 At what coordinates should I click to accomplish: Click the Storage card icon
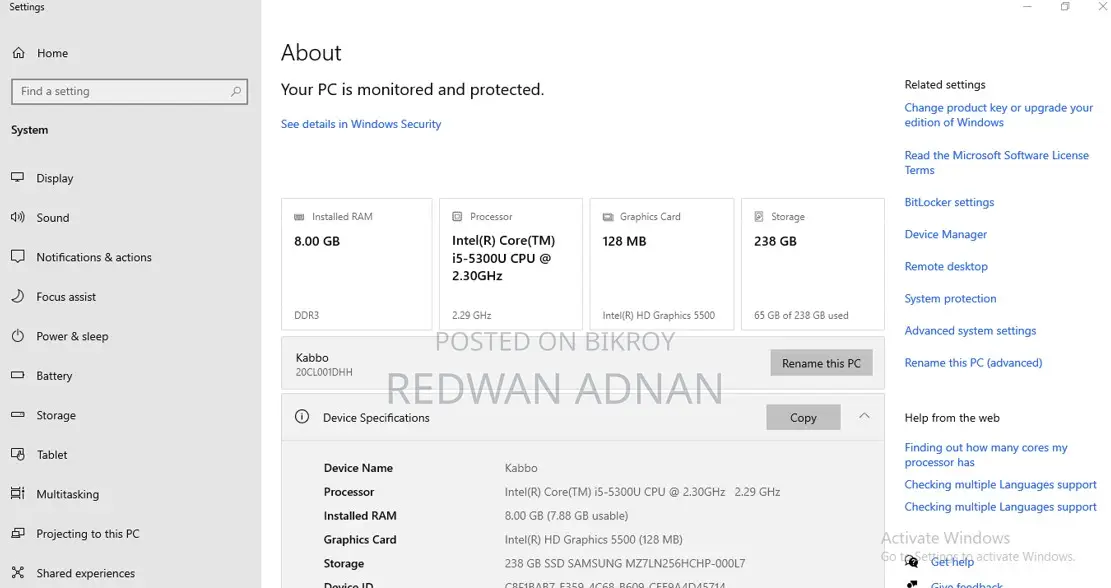tap(759, 217)
